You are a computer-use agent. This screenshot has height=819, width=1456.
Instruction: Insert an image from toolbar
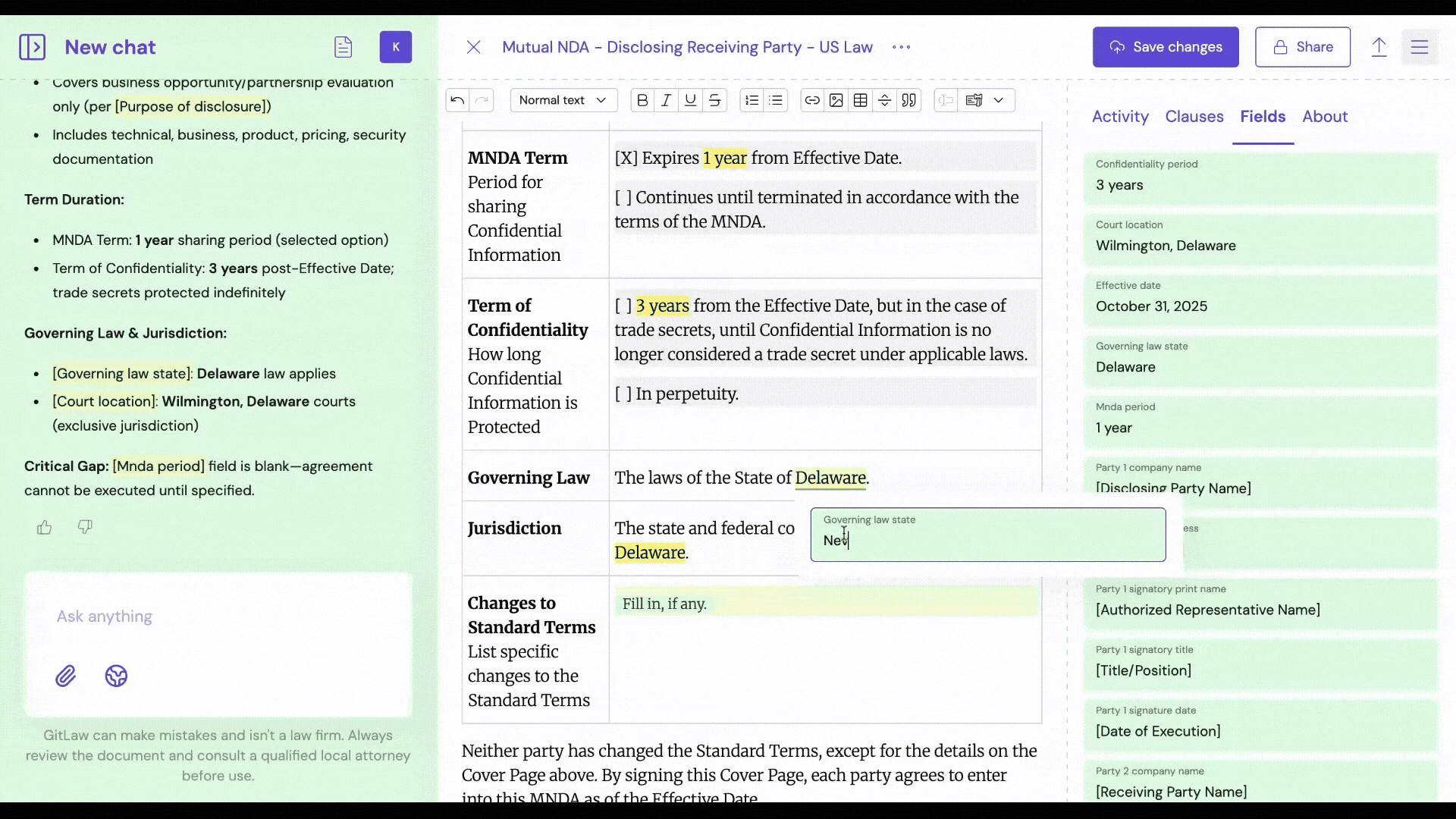point(836,100)
